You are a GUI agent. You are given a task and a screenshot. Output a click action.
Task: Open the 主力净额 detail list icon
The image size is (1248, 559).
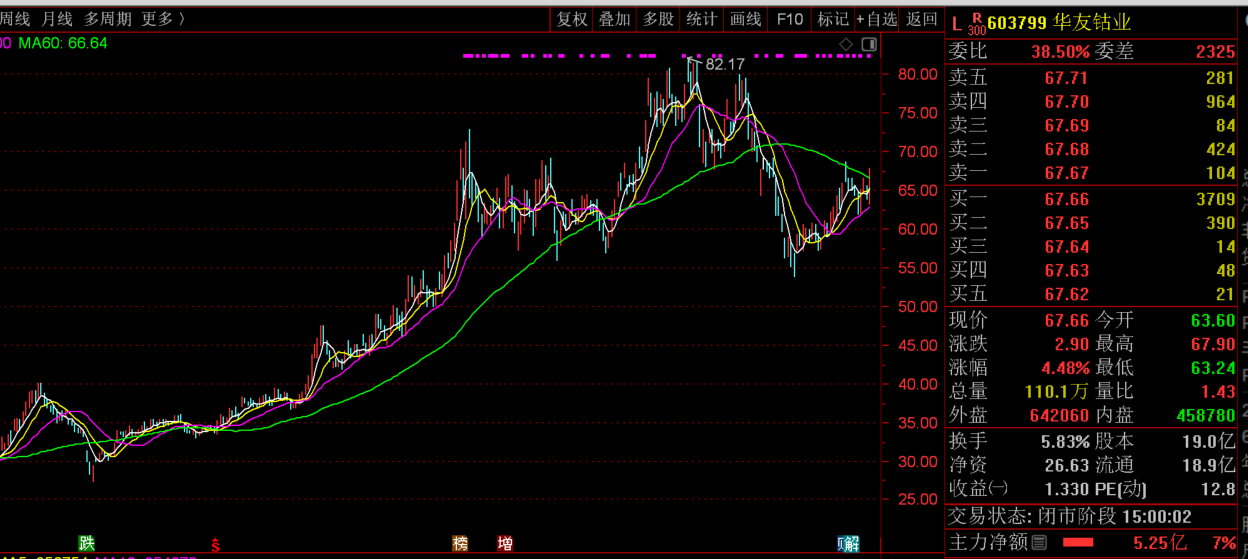pos(1039,542)
